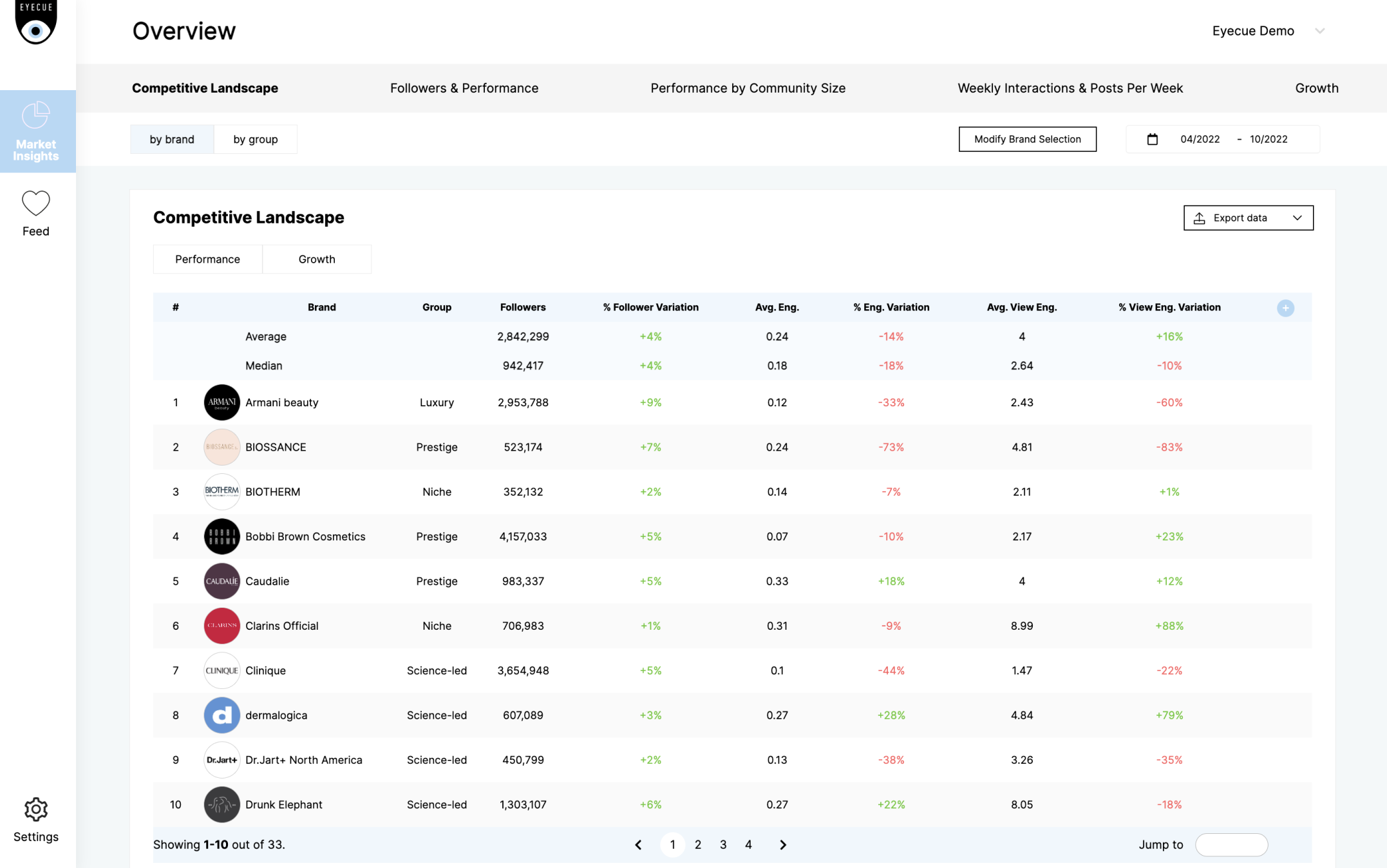1387x868 pixels.
Task: Click the Overview page title
Action: point(184,31)
